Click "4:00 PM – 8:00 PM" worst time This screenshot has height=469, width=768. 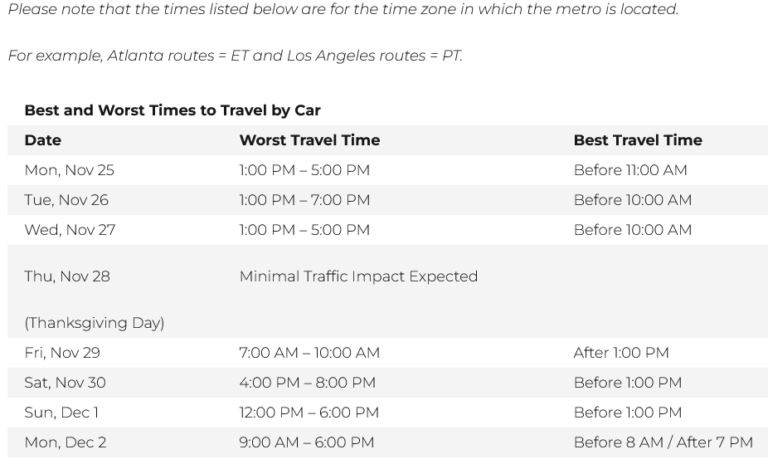[x=307, y=382]
